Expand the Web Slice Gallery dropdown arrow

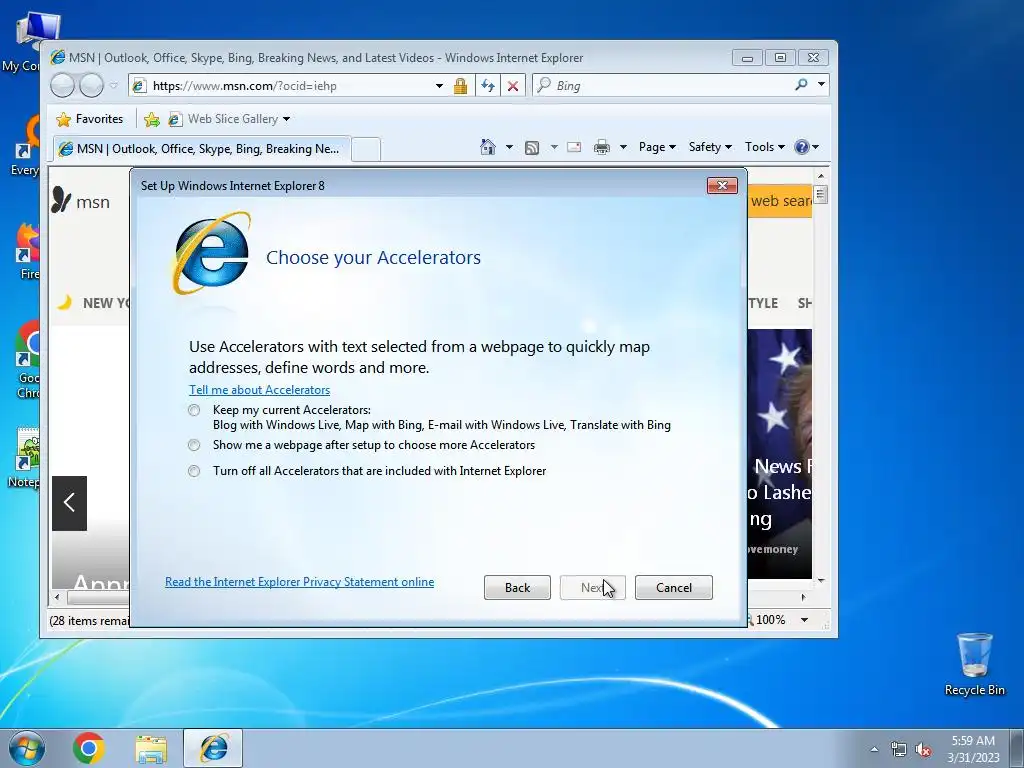286,120
